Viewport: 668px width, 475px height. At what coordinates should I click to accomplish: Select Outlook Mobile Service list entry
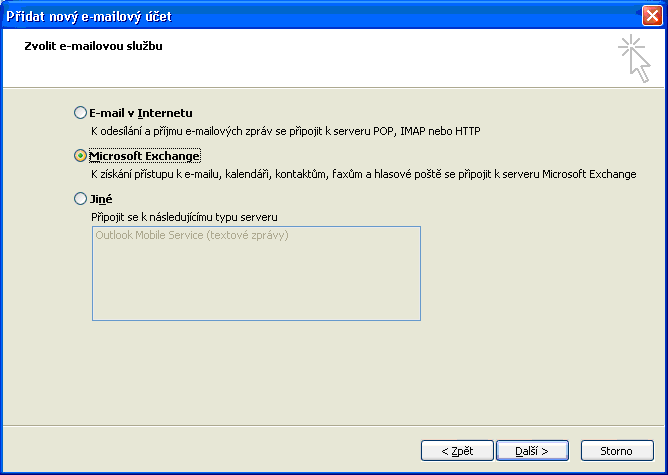192,235
